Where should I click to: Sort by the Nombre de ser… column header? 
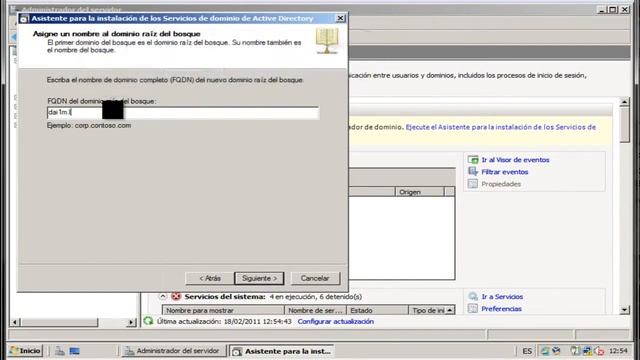315,310
